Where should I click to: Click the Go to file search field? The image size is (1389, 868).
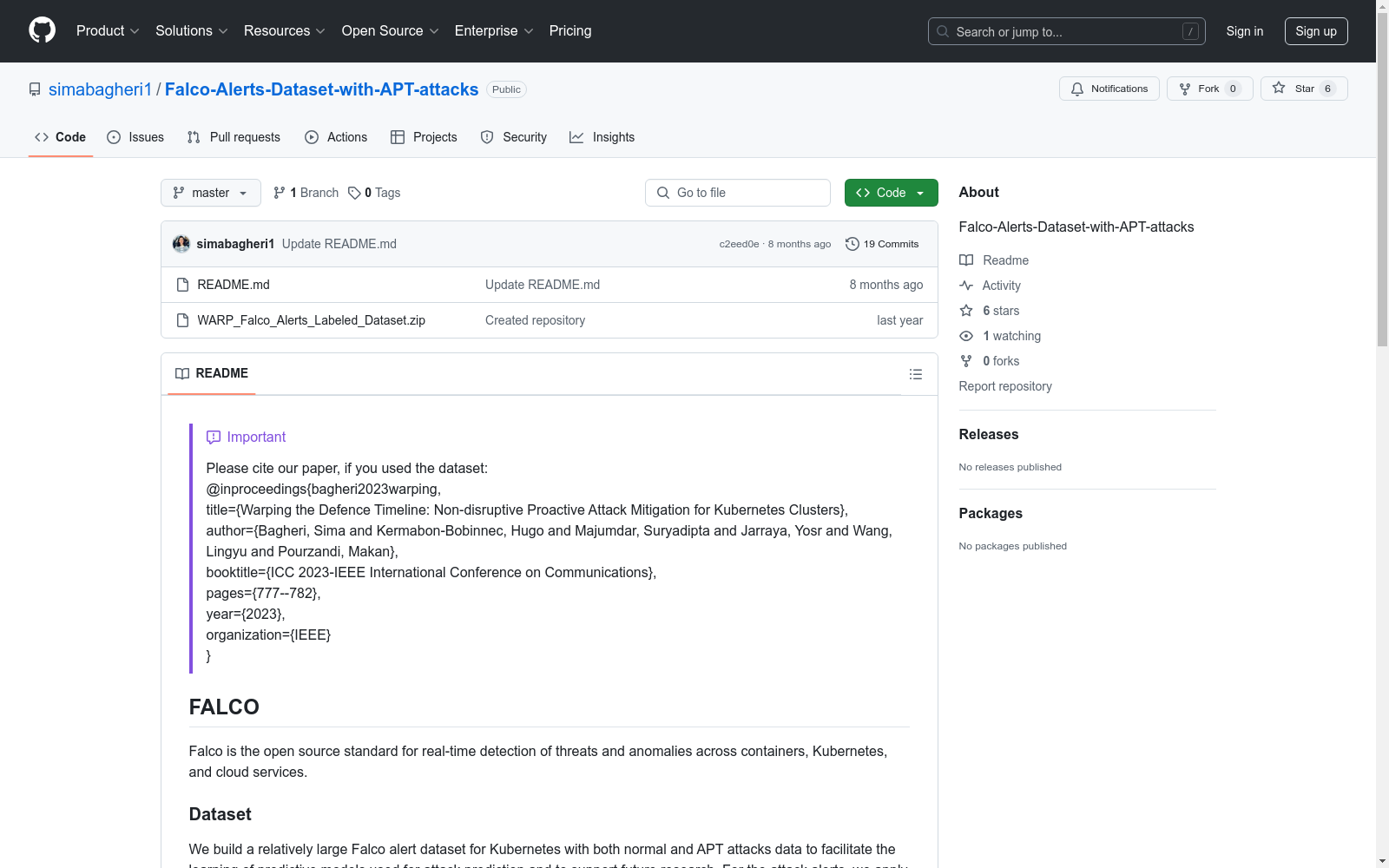tap(738, 193)
